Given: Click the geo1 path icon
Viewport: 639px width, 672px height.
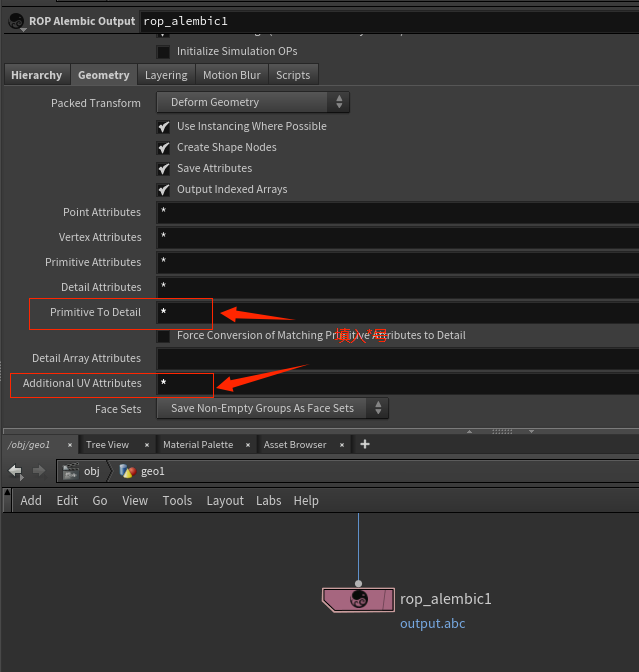Looking at the screenshot, I should click(x=128, y=471).
